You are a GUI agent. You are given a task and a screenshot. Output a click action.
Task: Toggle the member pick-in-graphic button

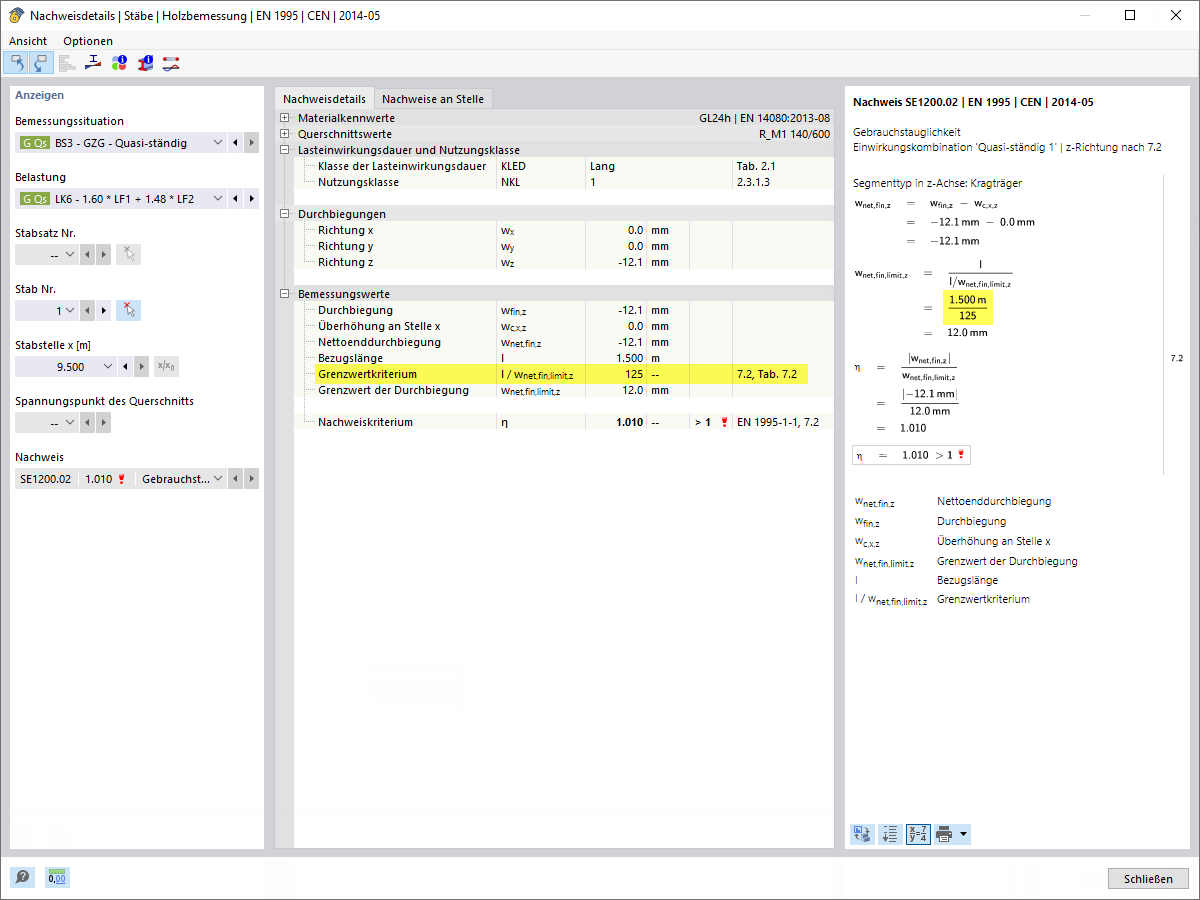[128, 310]
